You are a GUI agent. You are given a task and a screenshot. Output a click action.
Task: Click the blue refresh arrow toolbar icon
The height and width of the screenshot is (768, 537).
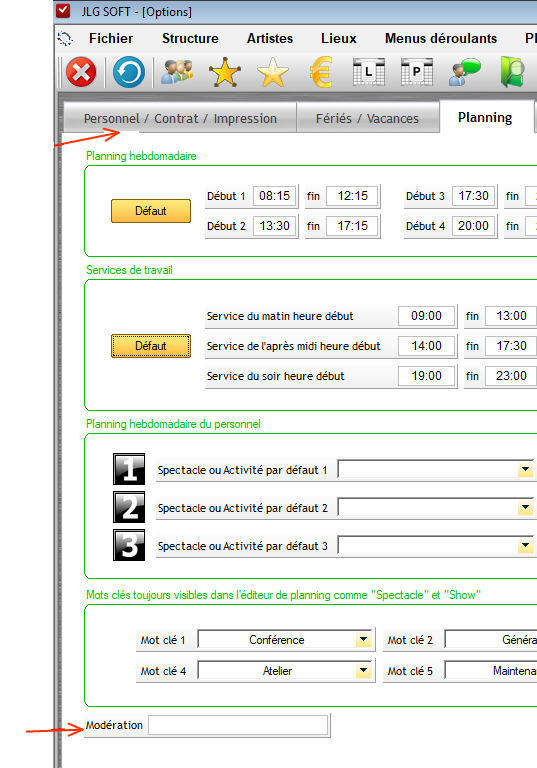click(x=128, y=72)
